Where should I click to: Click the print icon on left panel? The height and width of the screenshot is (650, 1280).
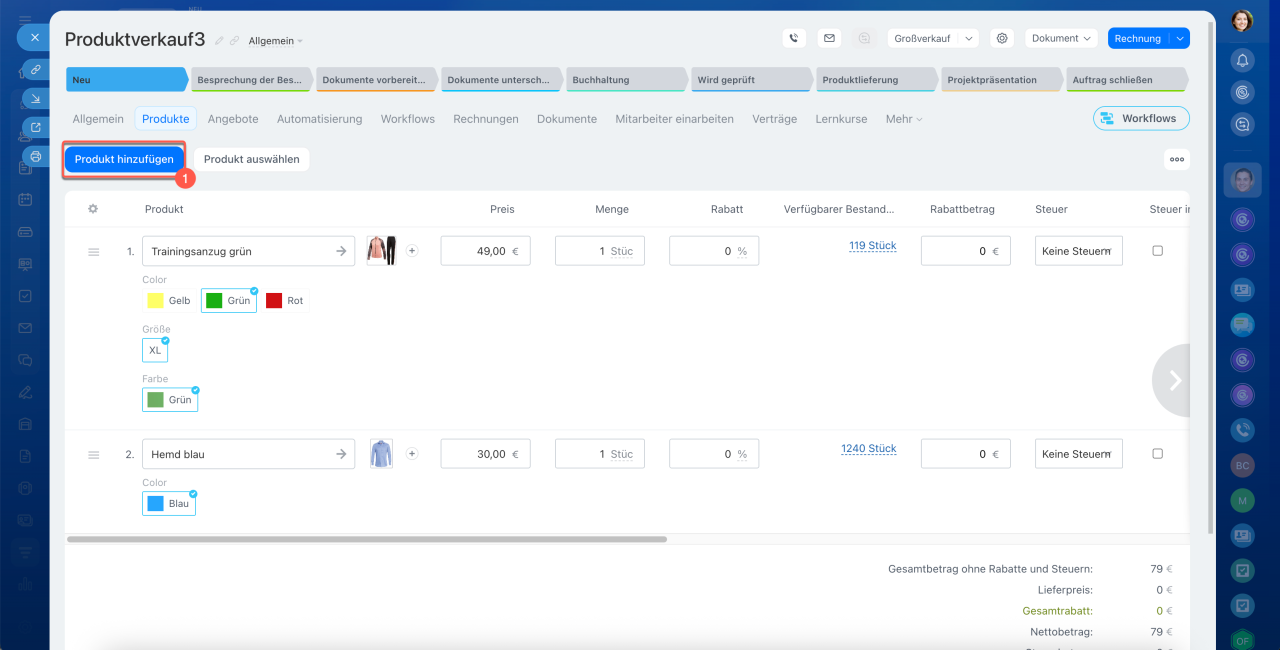(x=36, y=157)
